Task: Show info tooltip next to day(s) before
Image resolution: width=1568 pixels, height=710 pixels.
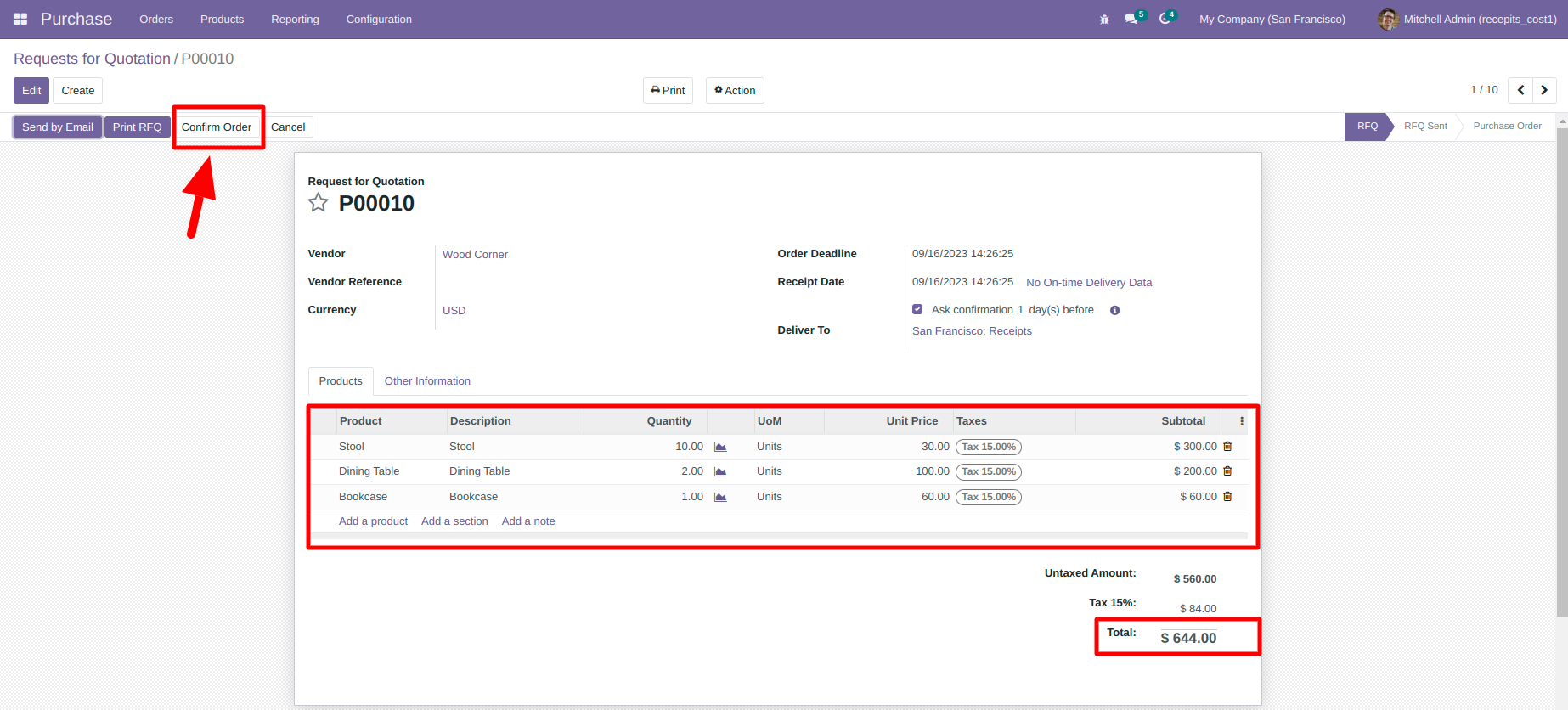Action: pyautogui.click(x=1115, y=310)
